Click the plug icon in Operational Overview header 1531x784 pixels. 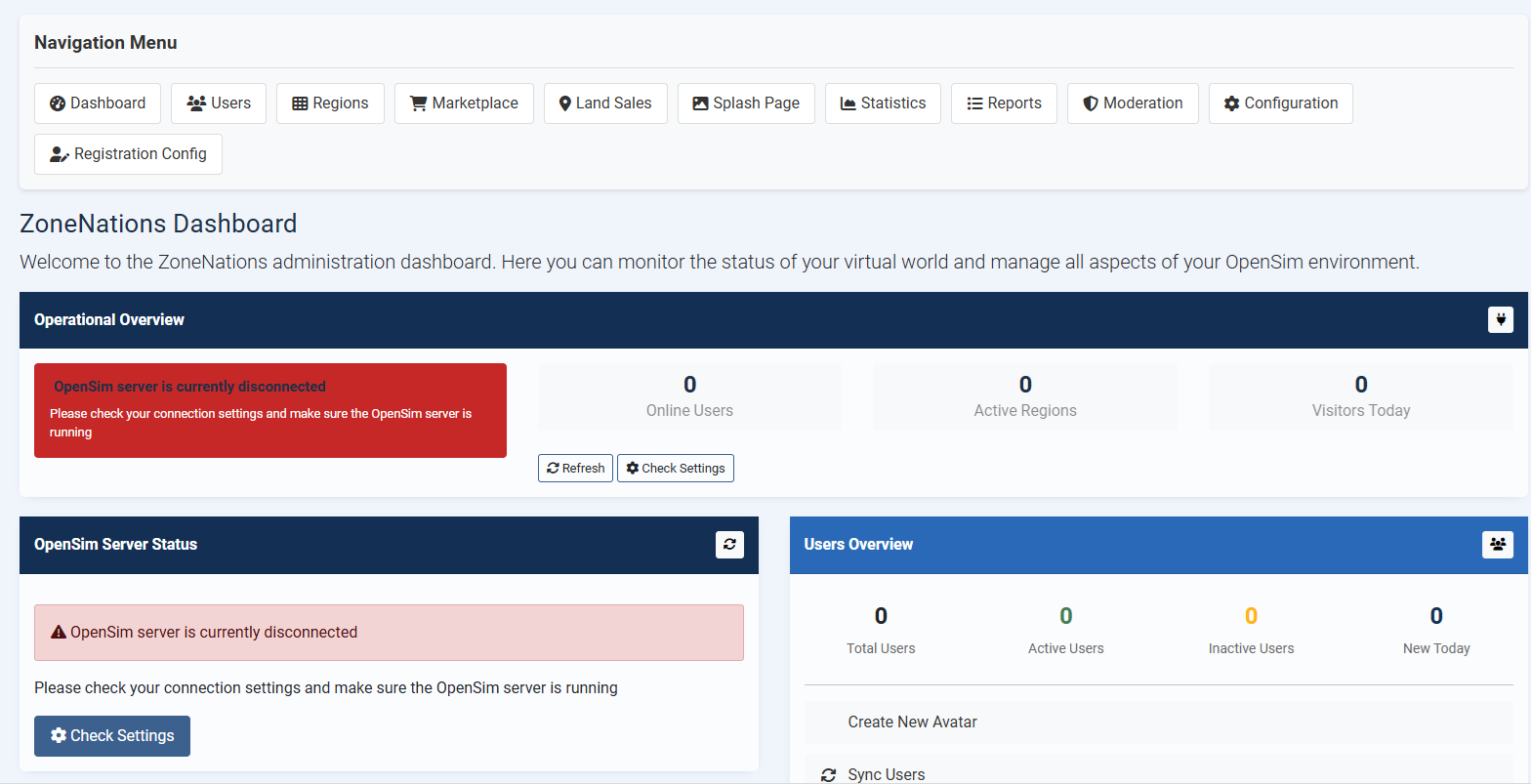(1501, 319)
